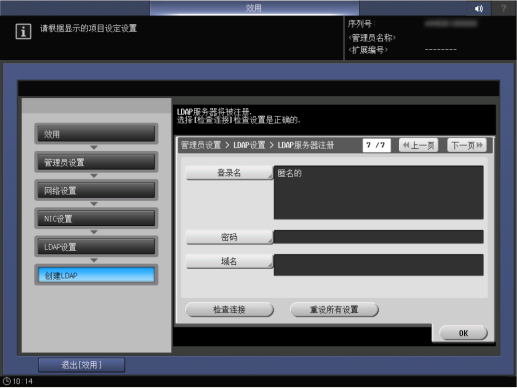The image size is (517, 388).
Task: Click the breadcrumb text LDAP服务器注册
Action: [x=306, y=145]
